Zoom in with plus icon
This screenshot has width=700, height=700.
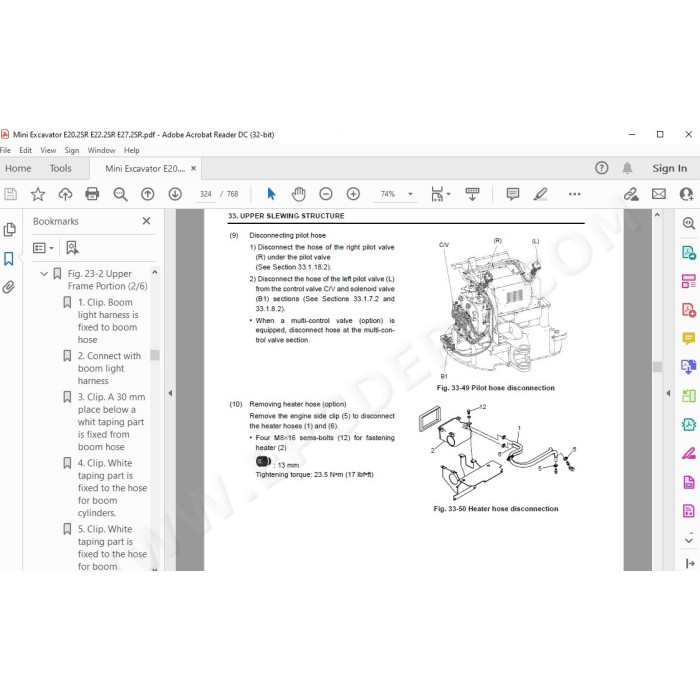(x=353, y=194)
